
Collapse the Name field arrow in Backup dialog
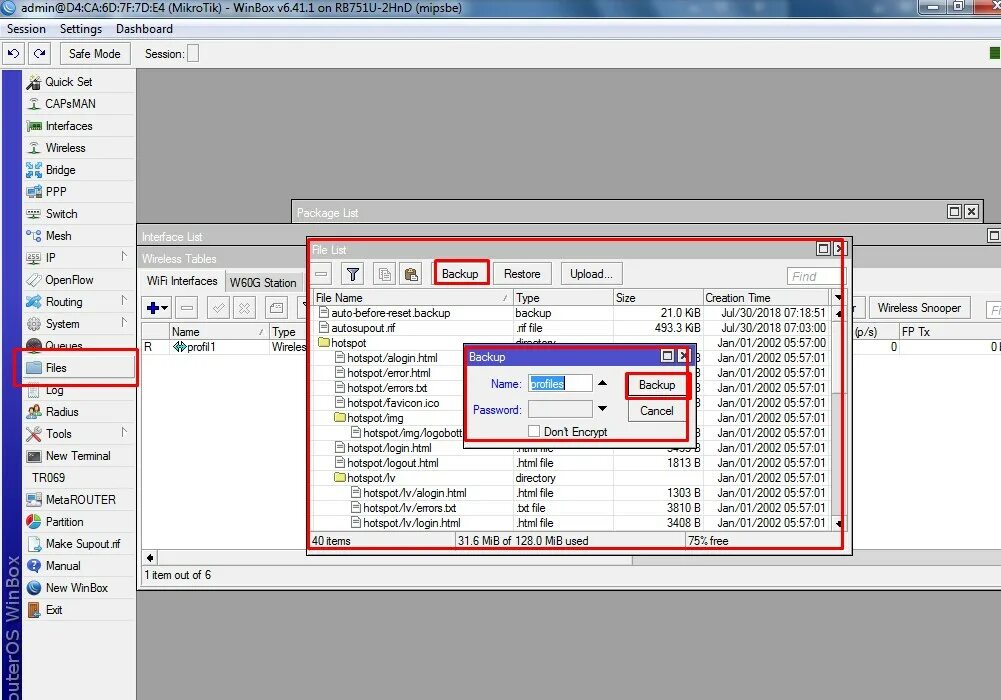(602, 383)
